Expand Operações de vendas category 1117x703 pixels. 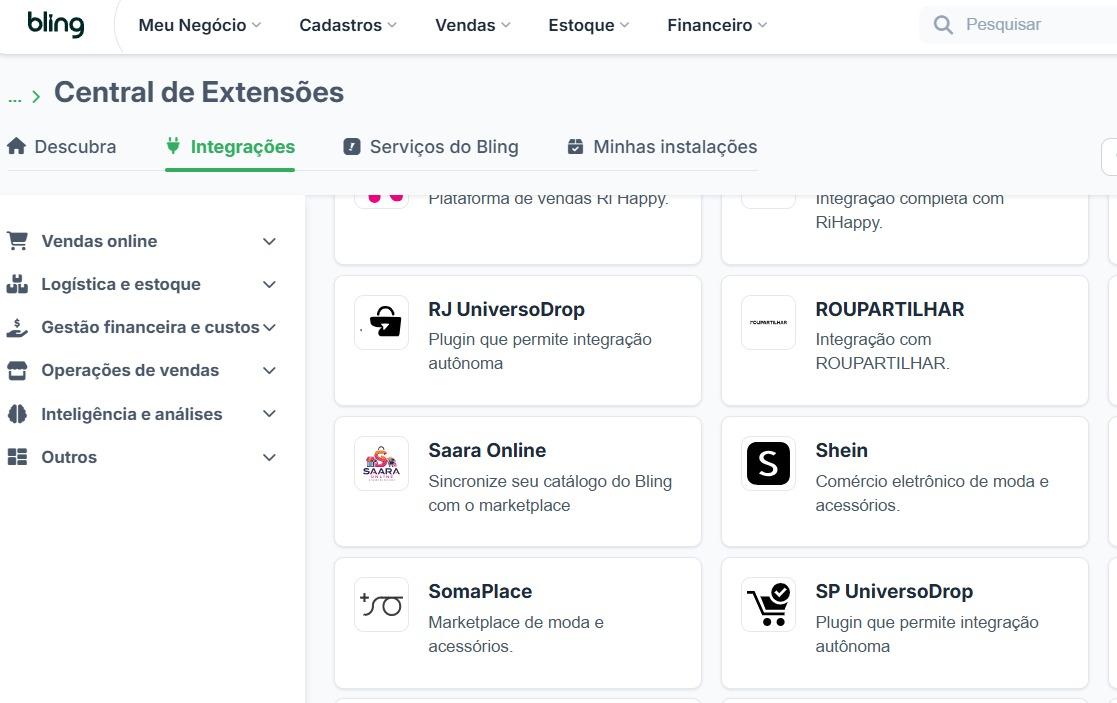pos(141,370)
